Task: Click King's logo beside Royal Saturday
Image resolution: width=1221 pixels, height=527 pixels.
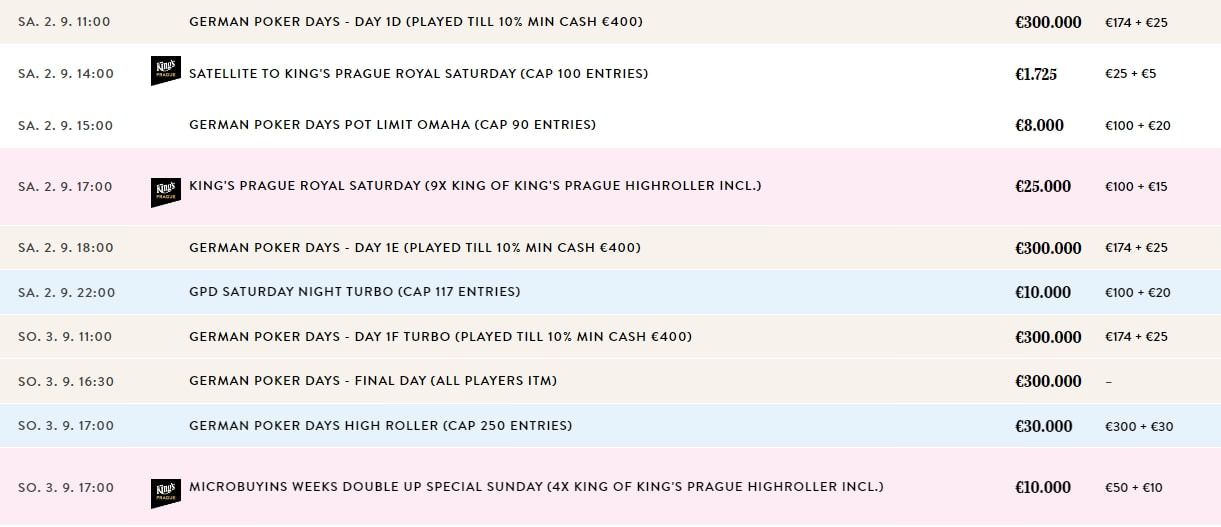Action: click(165, 192)
